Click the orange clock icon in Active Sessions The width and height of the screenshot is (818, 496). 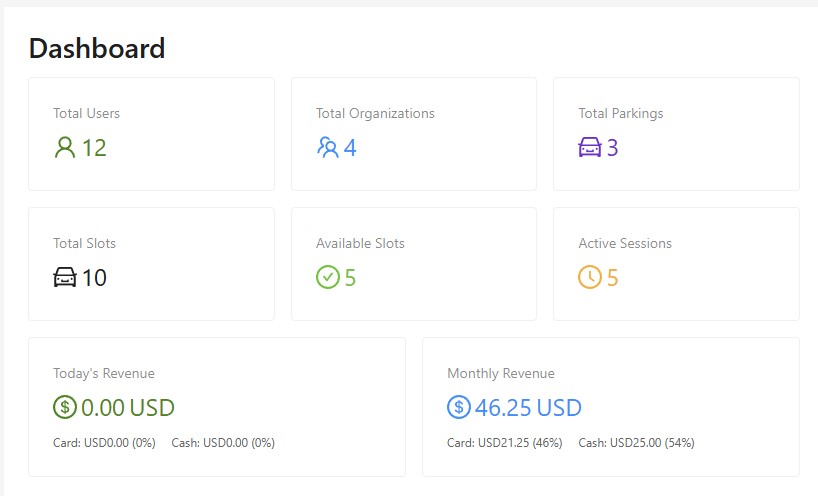point(590,278)
